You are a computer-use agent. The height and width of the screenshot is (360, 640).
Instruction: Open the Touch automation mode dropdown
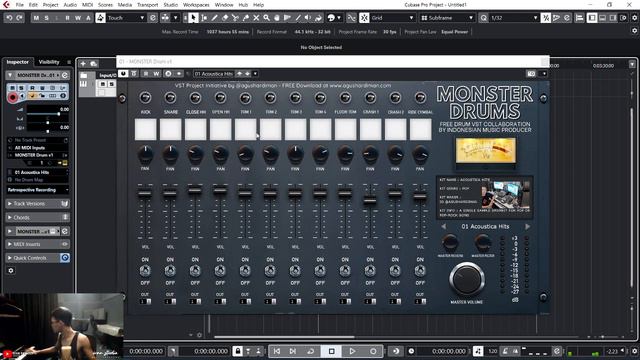[126, 18]
